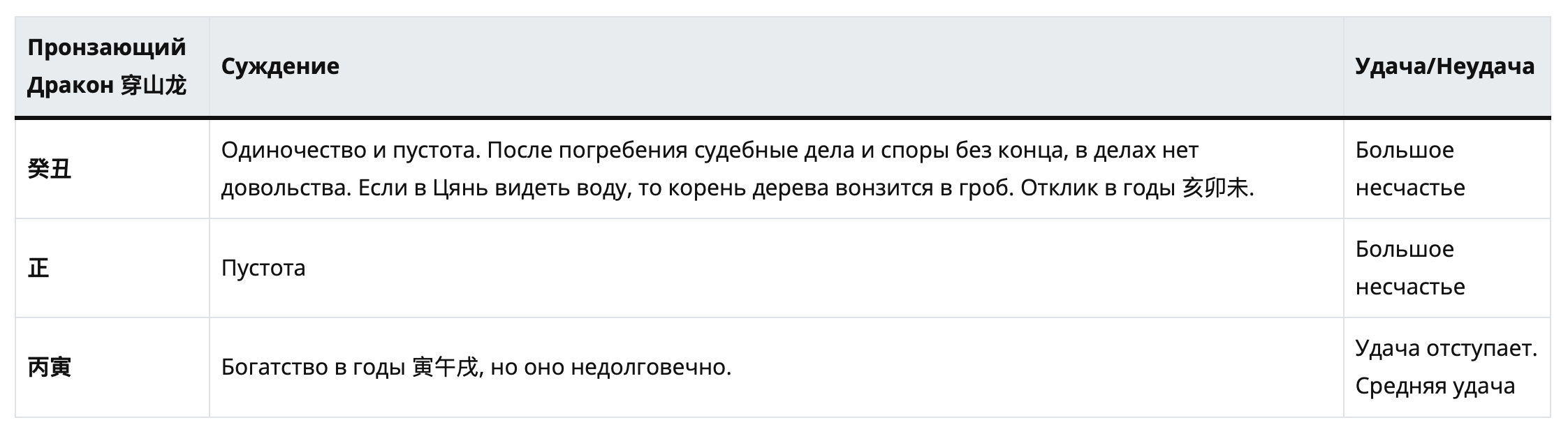Select the 癸丑 row label cell
The image size is (1568, 434).
112,169
